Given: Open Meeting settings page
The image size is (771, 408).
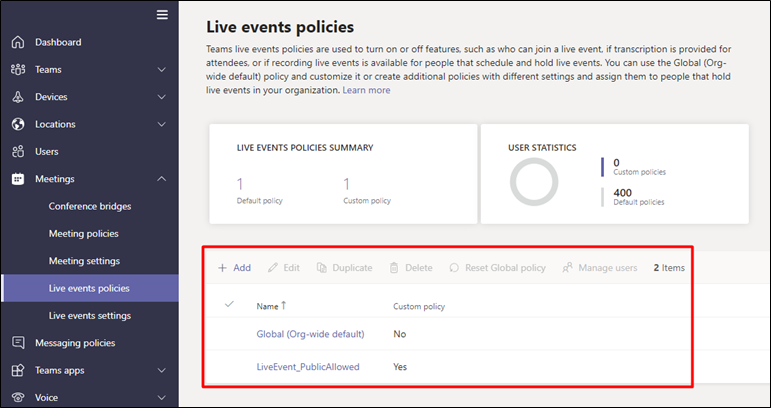Looking at the screenshot, I should [x=84, y=261].
